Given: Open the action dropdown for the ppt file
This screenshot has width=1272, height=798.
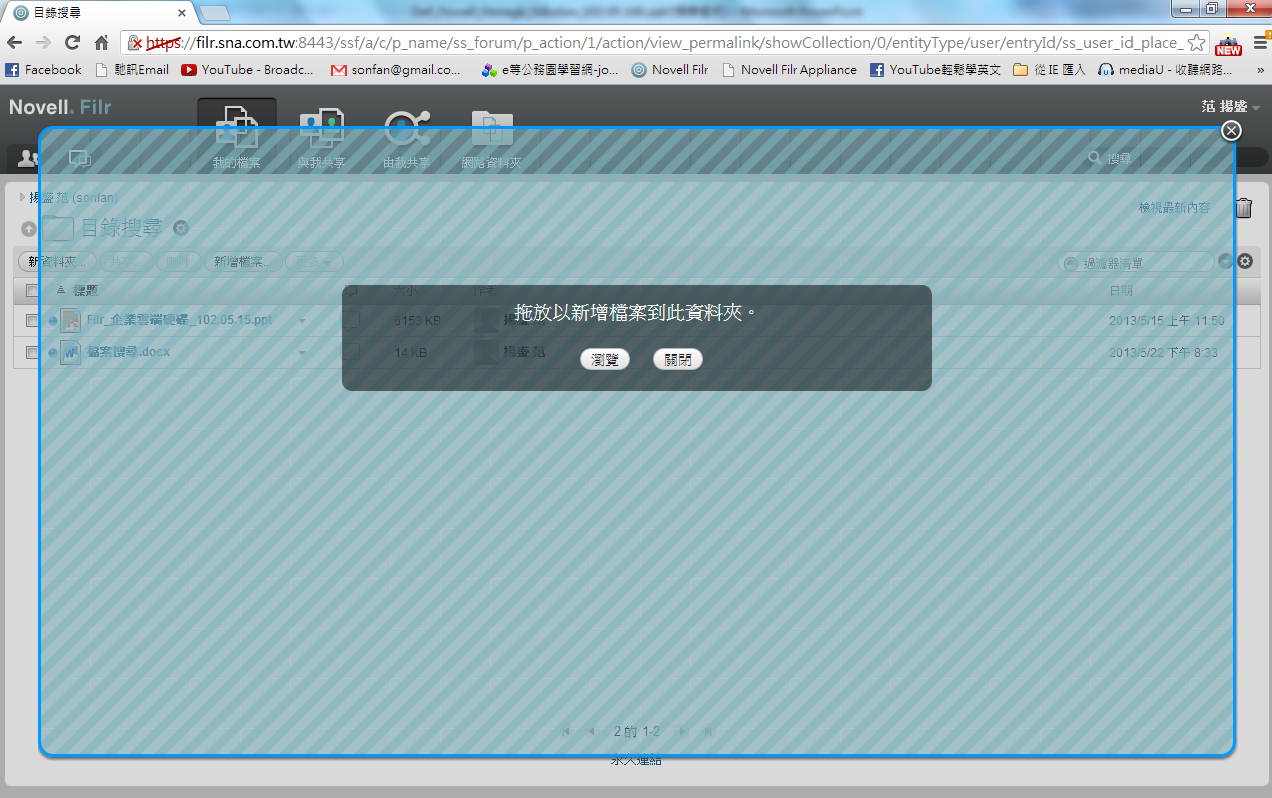Looking at the screenshot, I should [302, 321].
